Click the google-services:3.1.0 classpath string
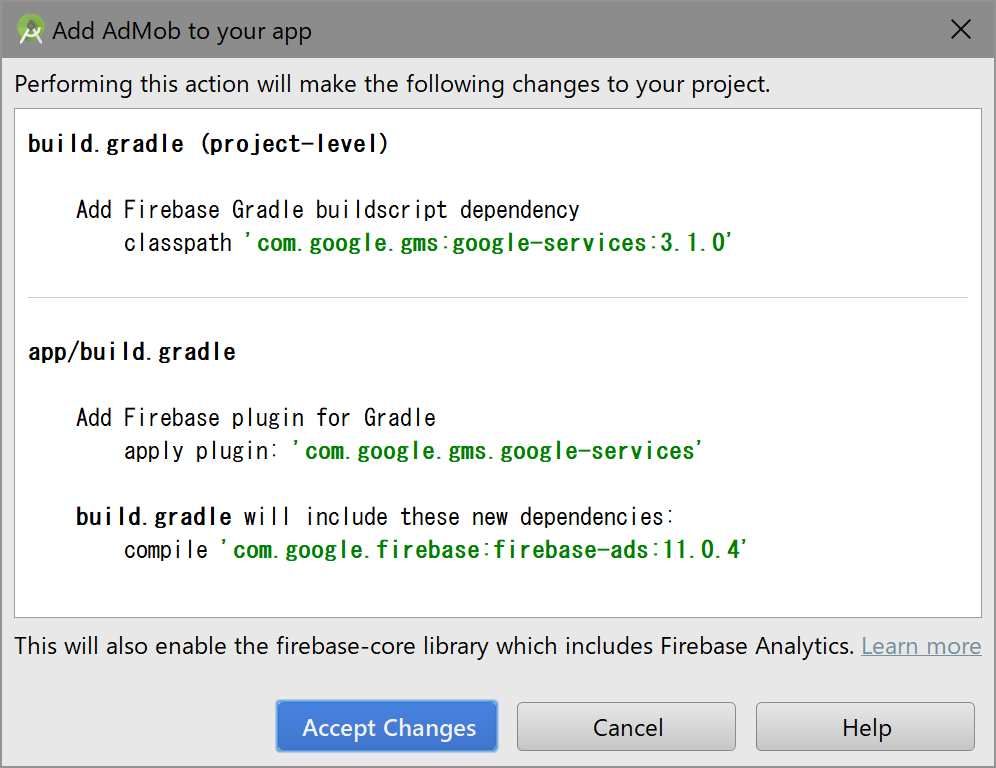 click(490, 243)
